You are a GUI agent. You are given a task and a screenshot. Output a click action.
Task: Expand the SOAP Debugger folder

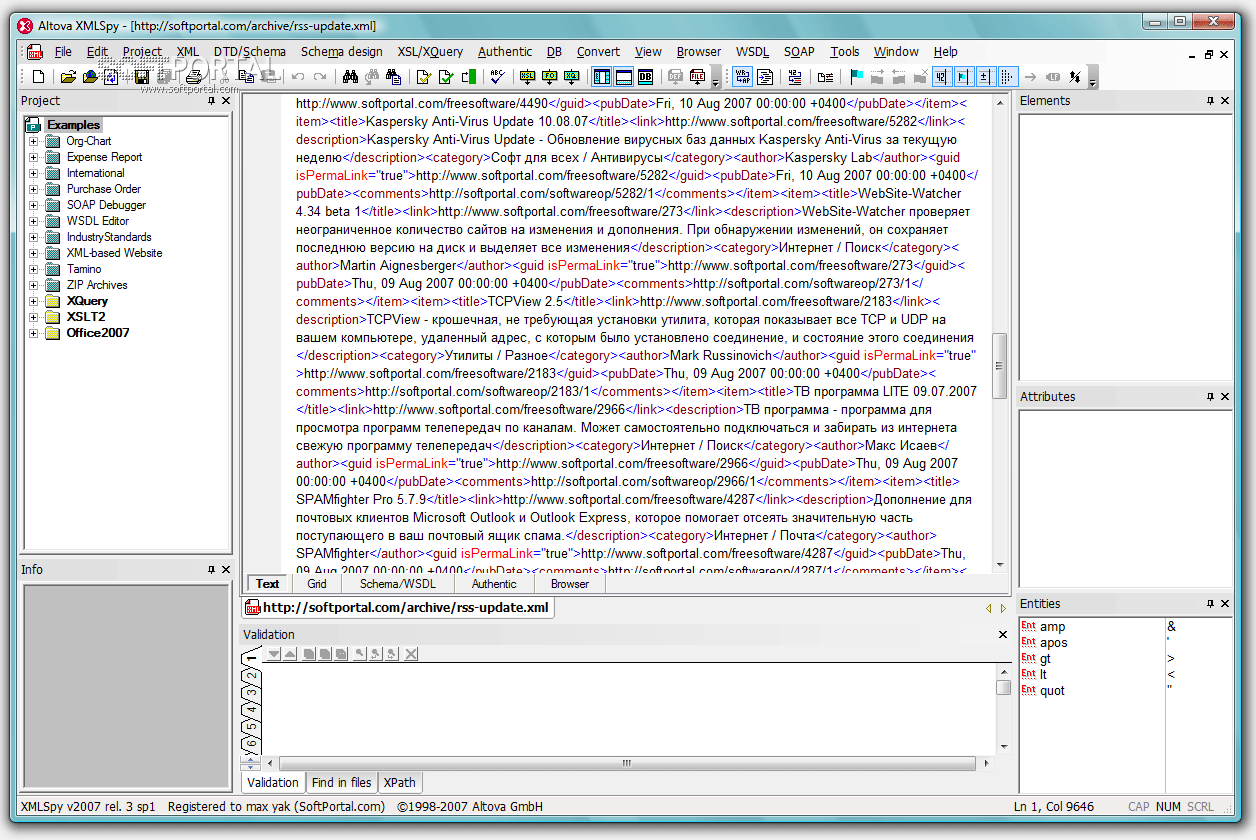point(33,205)
